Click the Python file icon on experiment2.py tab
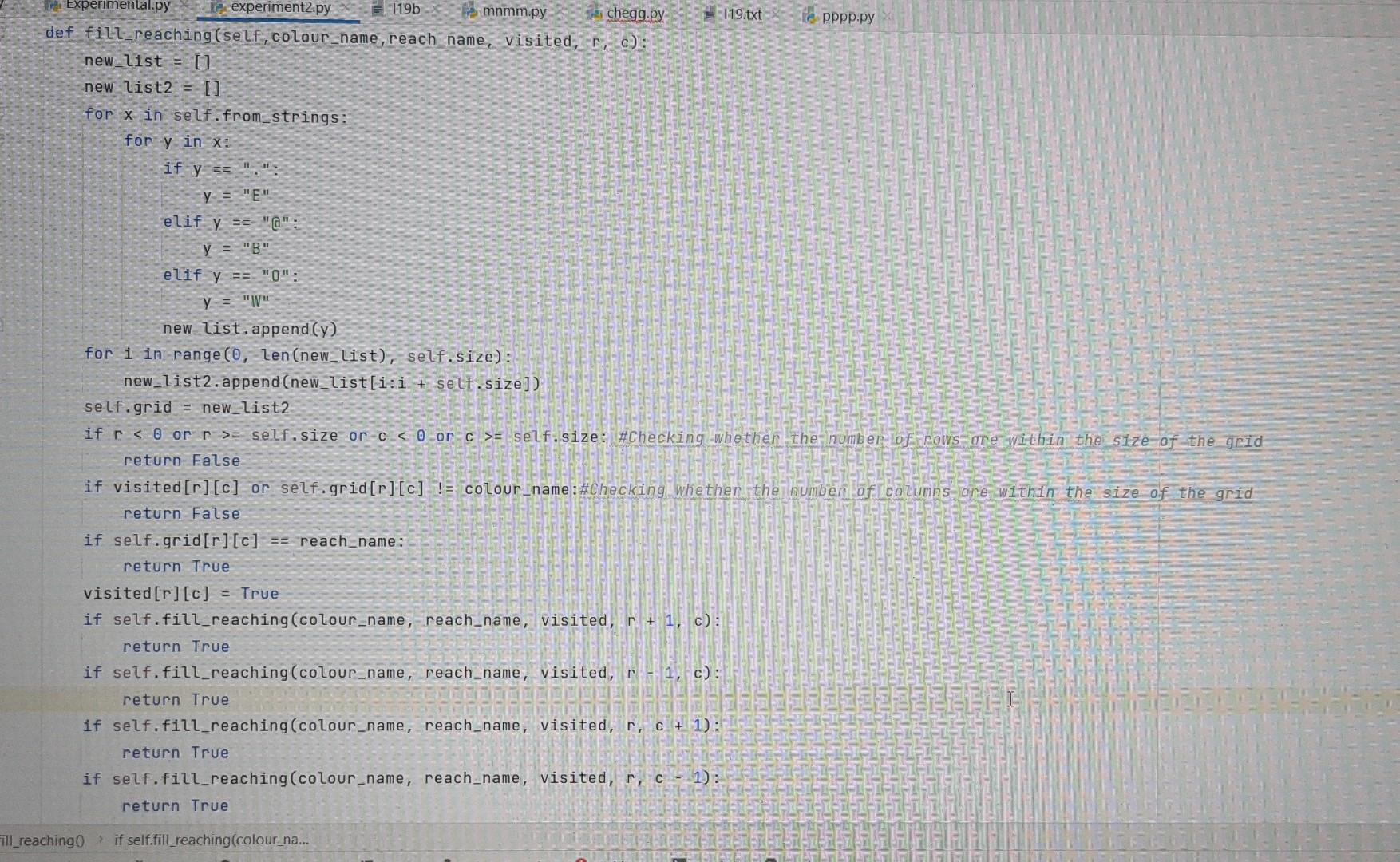 pos(217,8)
